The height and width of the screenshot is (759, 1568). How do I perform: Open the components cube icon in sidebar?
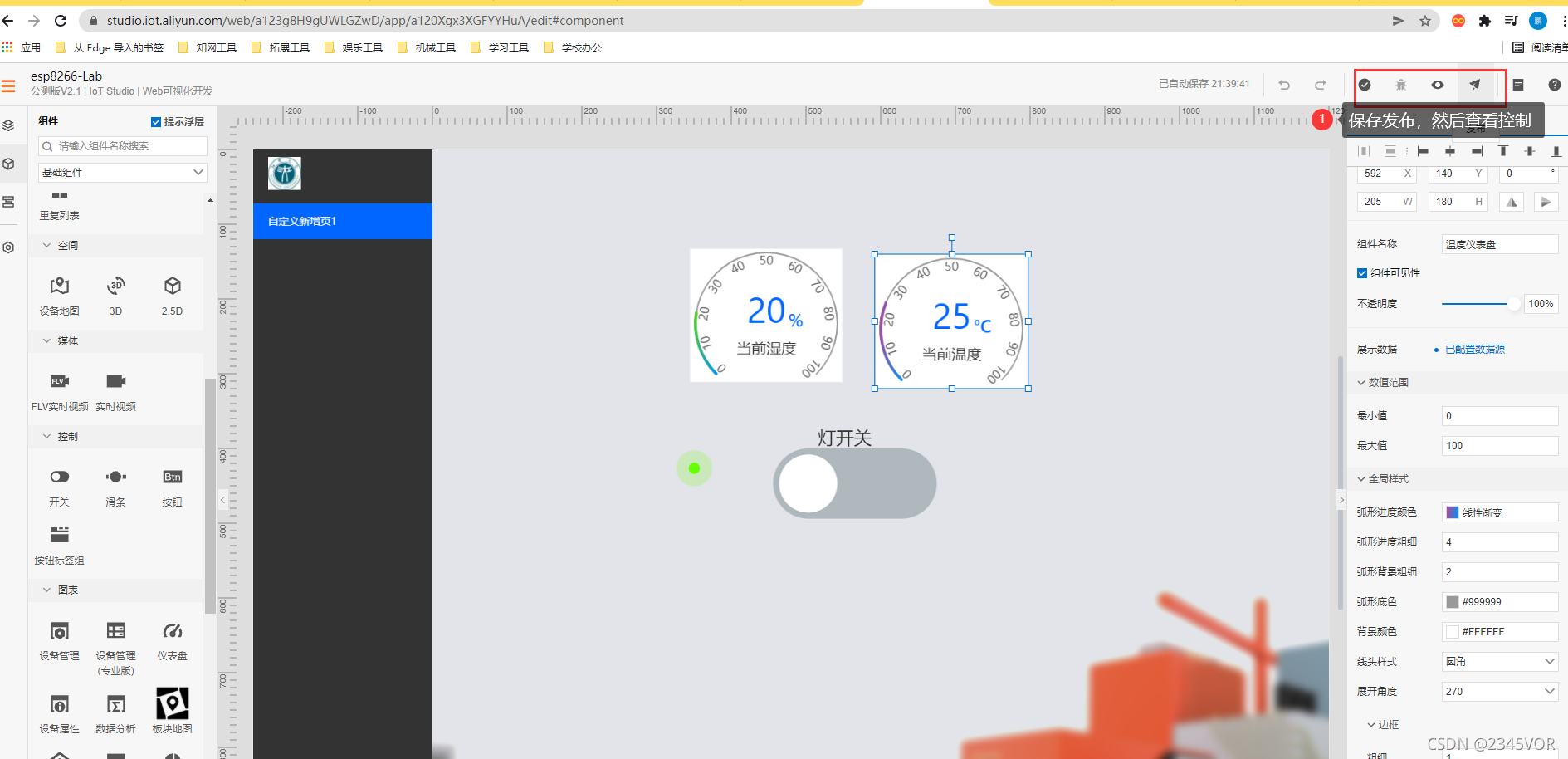click(x=9, y=164)
